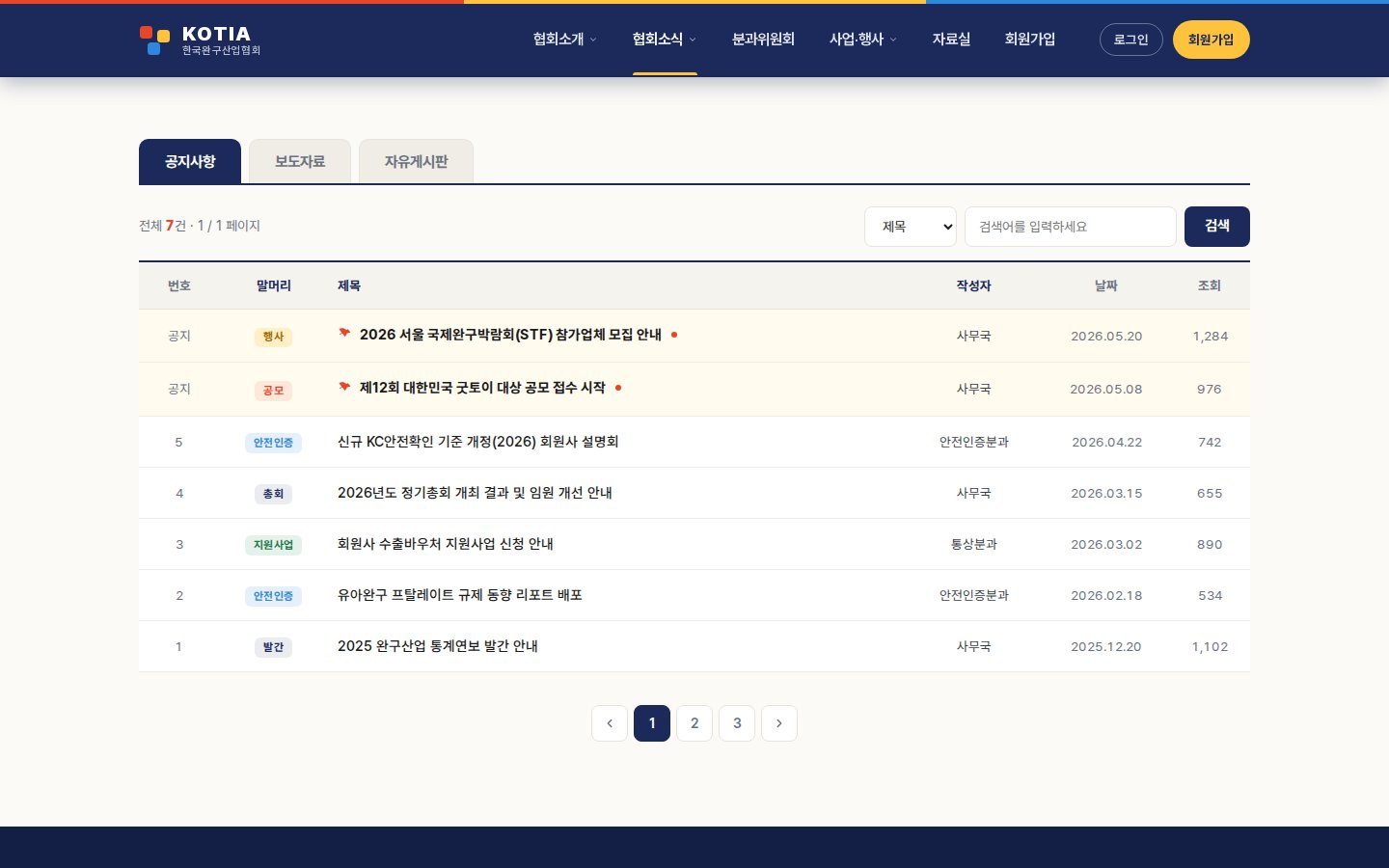This screenshot has height=868, width=1389.
Task: Open 제12회 대한민국 굿토이 대상 공모 접수 시작
Action: [482, 388]
